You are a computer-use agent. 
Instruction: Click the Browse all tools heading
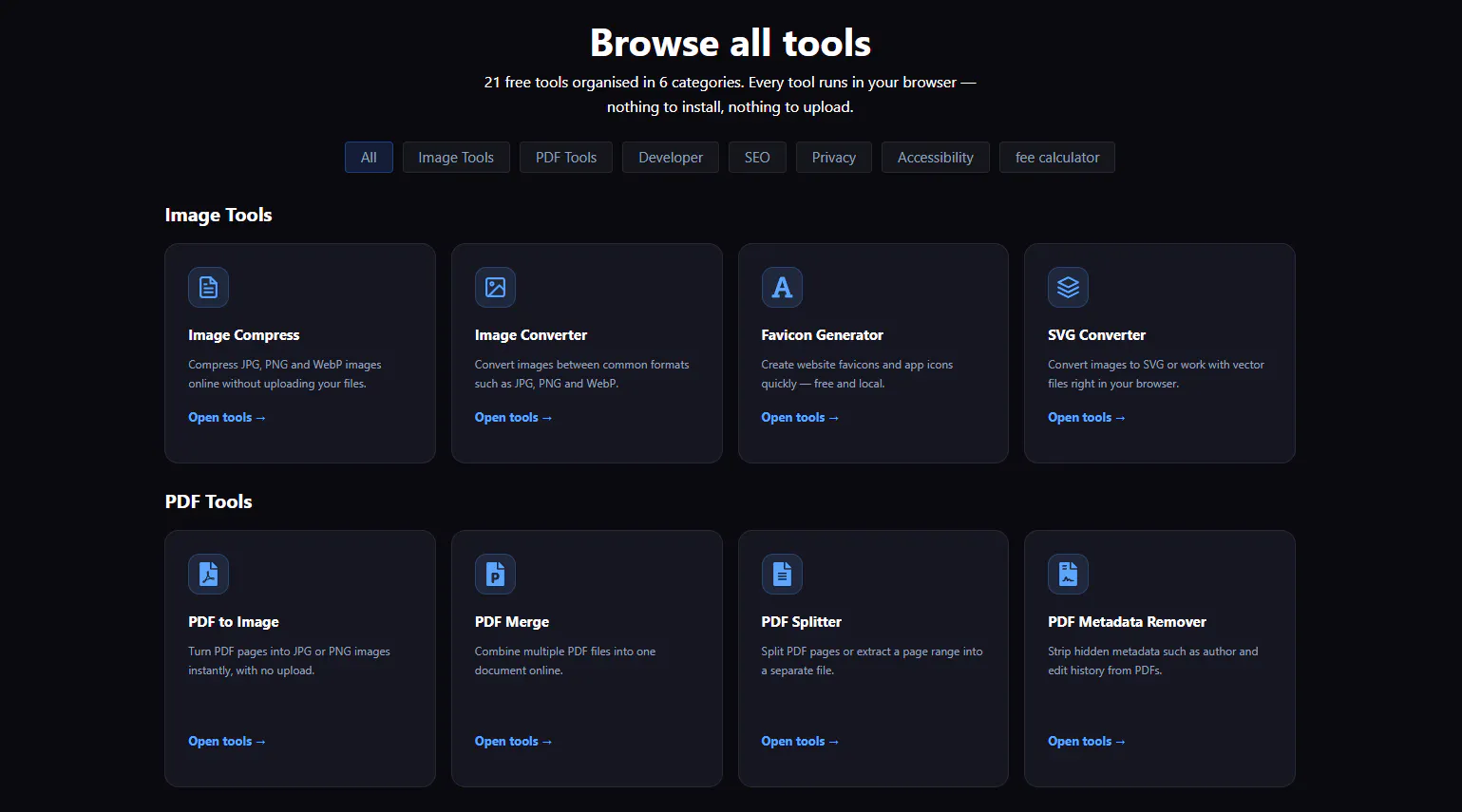tap(731, 43)
